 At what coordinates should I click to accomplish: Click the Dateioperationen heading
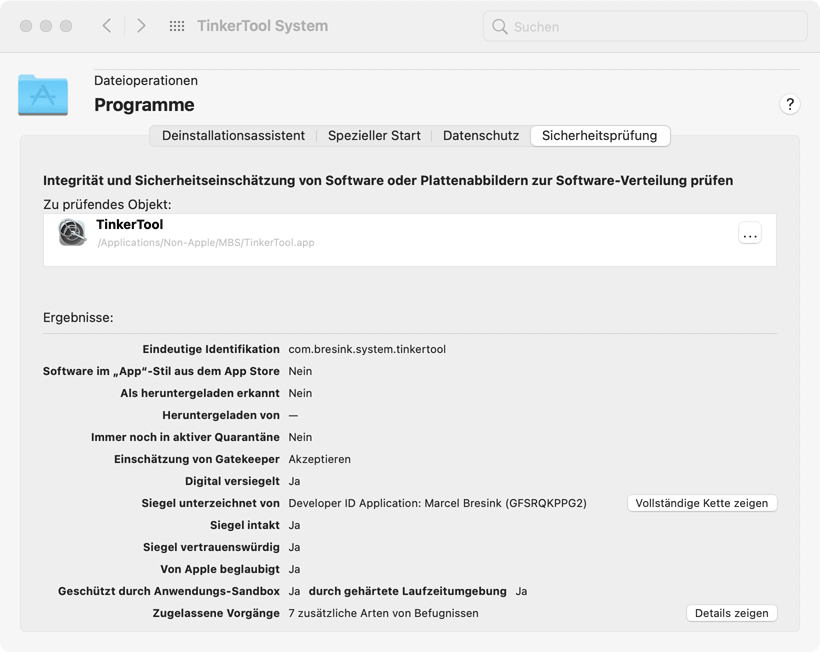pyautogui.click(x=146, y=81)
